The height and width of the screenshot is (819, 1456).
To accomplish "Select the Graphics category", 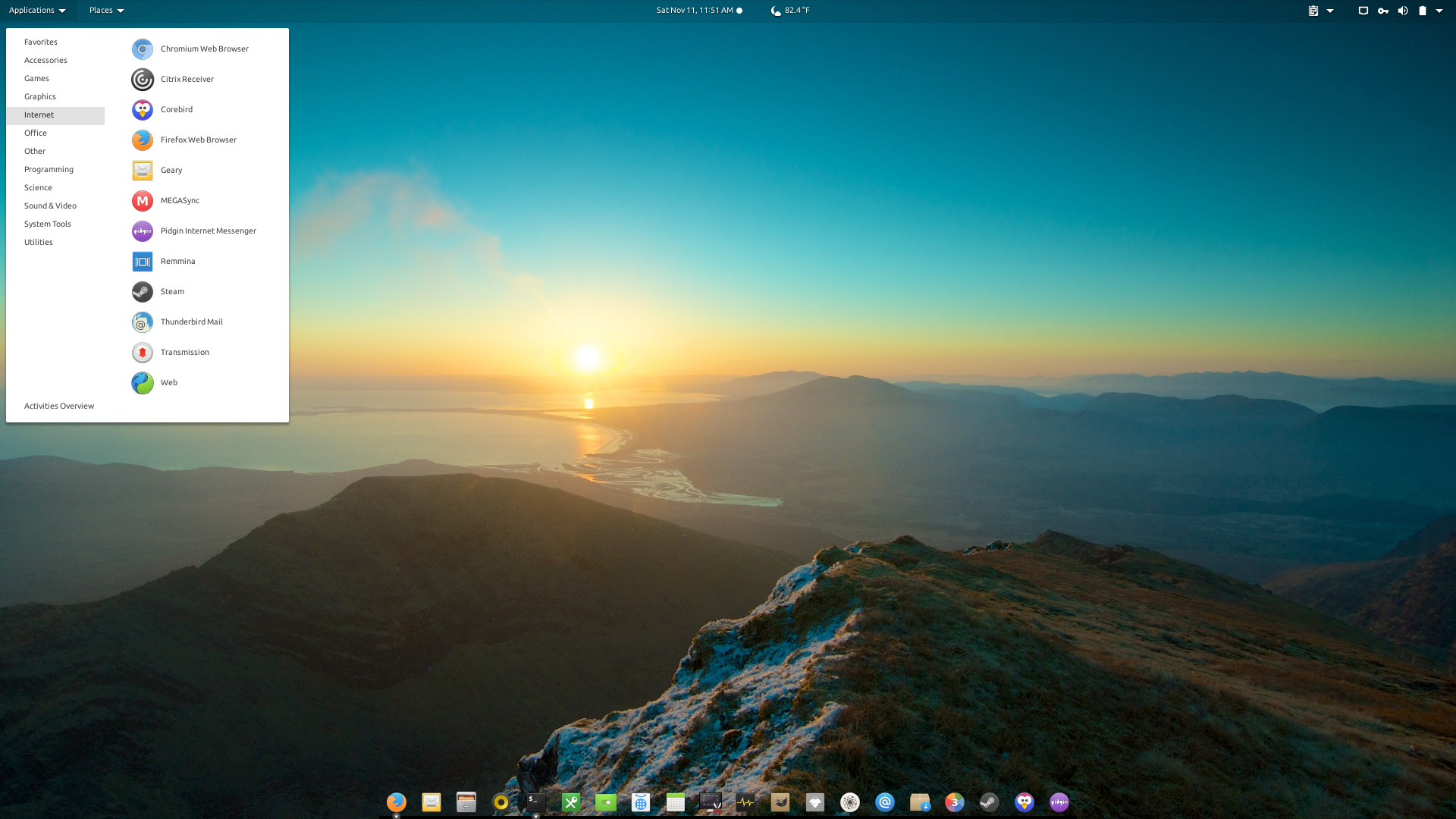I will (x=40, y=96).
